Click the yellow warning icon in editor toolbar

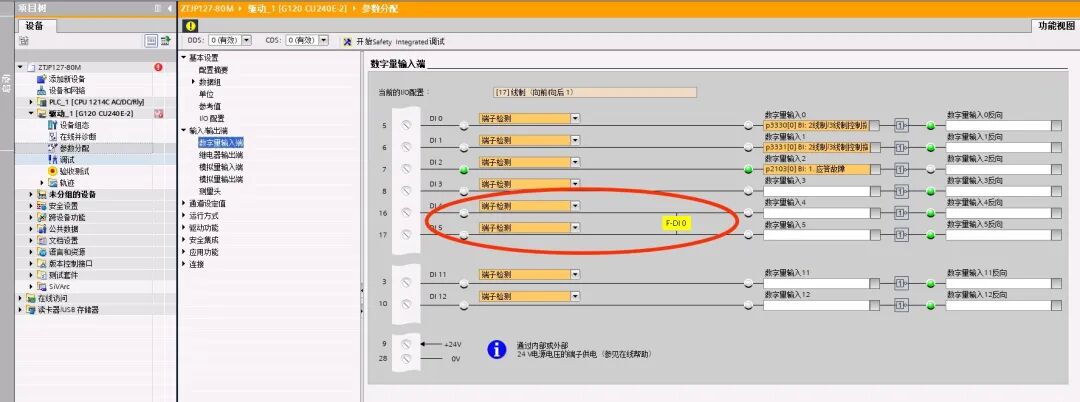tap(191, 25)
